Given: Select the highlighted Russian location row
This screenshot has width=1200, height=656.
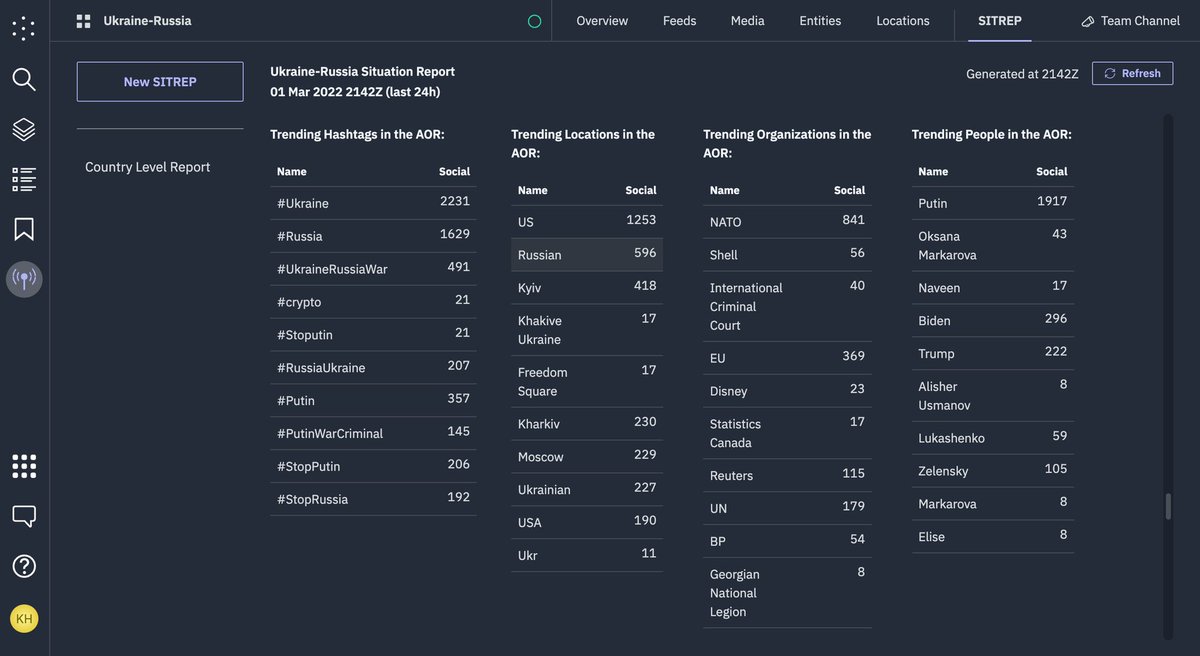Looking at the screenshot, I should tap(587, 255).
